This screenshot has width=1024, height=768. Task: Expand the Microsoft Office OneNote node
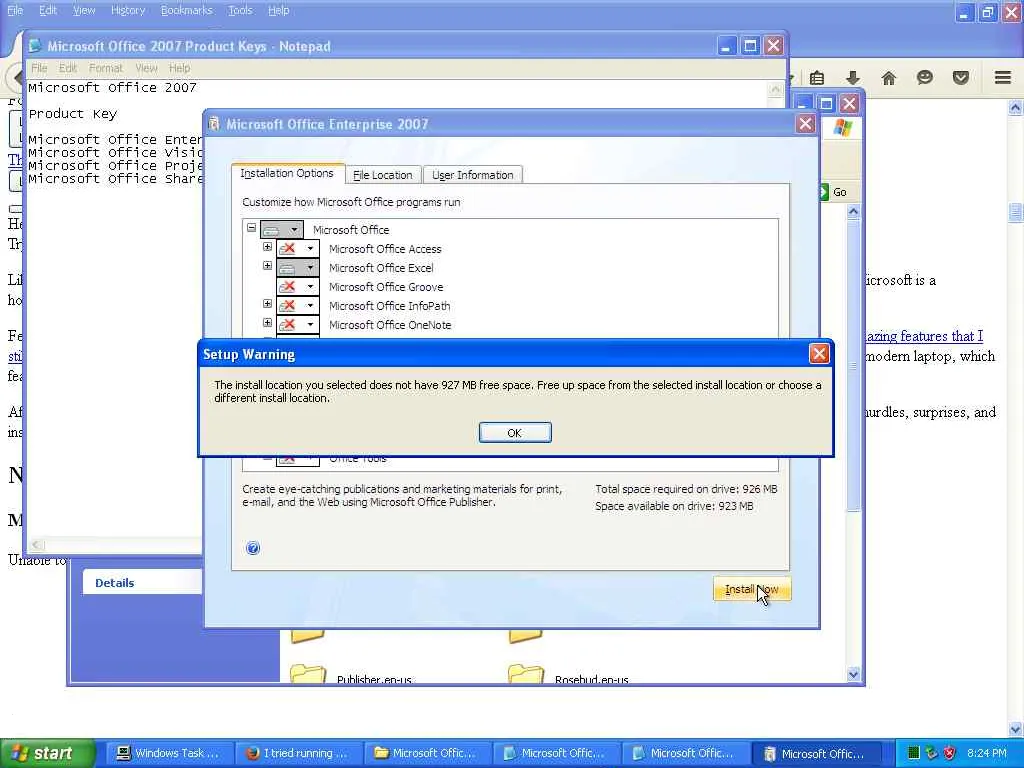pyautogui.click(x=267, y=323)
